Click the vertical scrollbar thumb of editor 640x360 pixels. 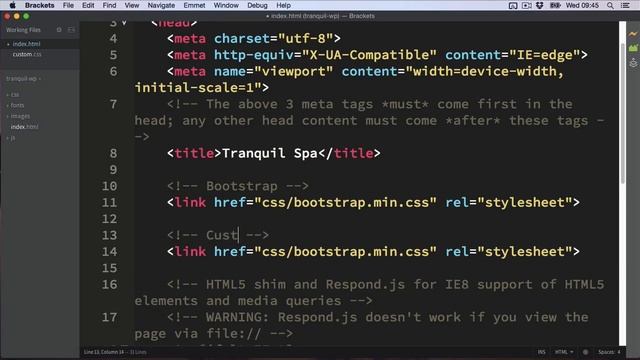tap(622, 112)
